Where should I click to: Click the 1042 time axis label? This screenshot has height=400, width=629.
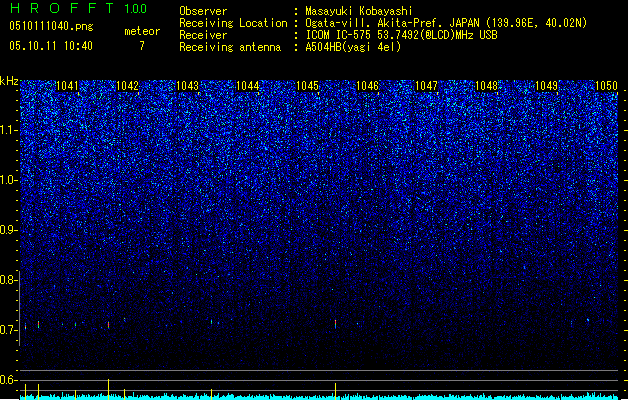coord(127,86)
